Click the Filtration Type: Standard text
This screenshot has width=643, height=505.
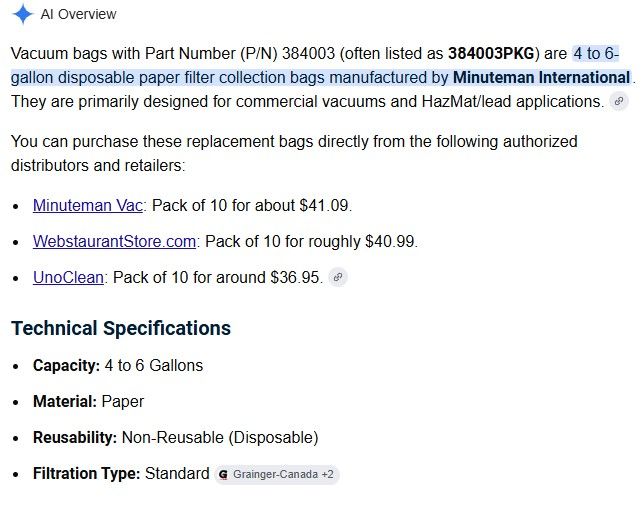[121, 473]
